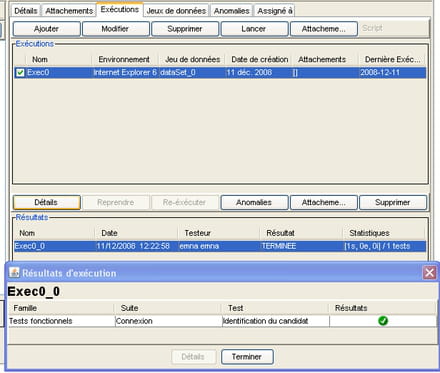Screen dimensions: 440x373
Task: Click the Jeu de données column header
Action: [x=192, y=59]
